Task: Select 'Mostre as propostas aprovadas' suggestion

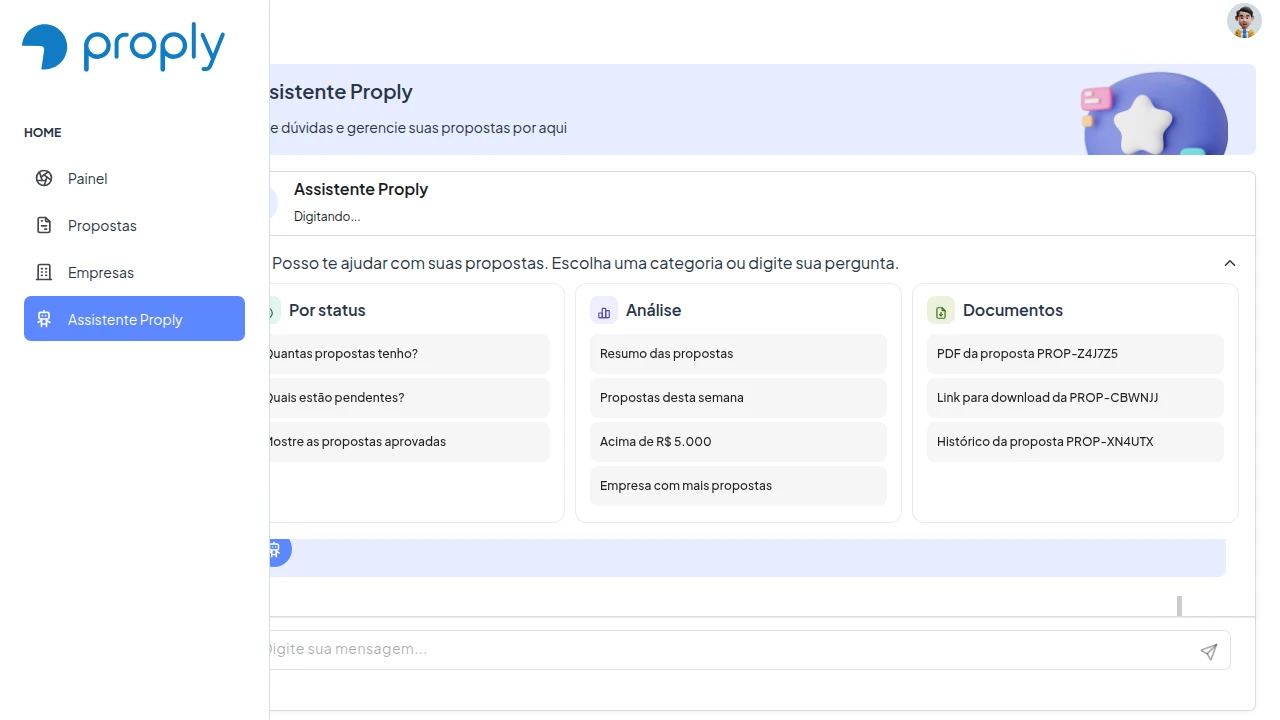Action: tap(409, 442)
